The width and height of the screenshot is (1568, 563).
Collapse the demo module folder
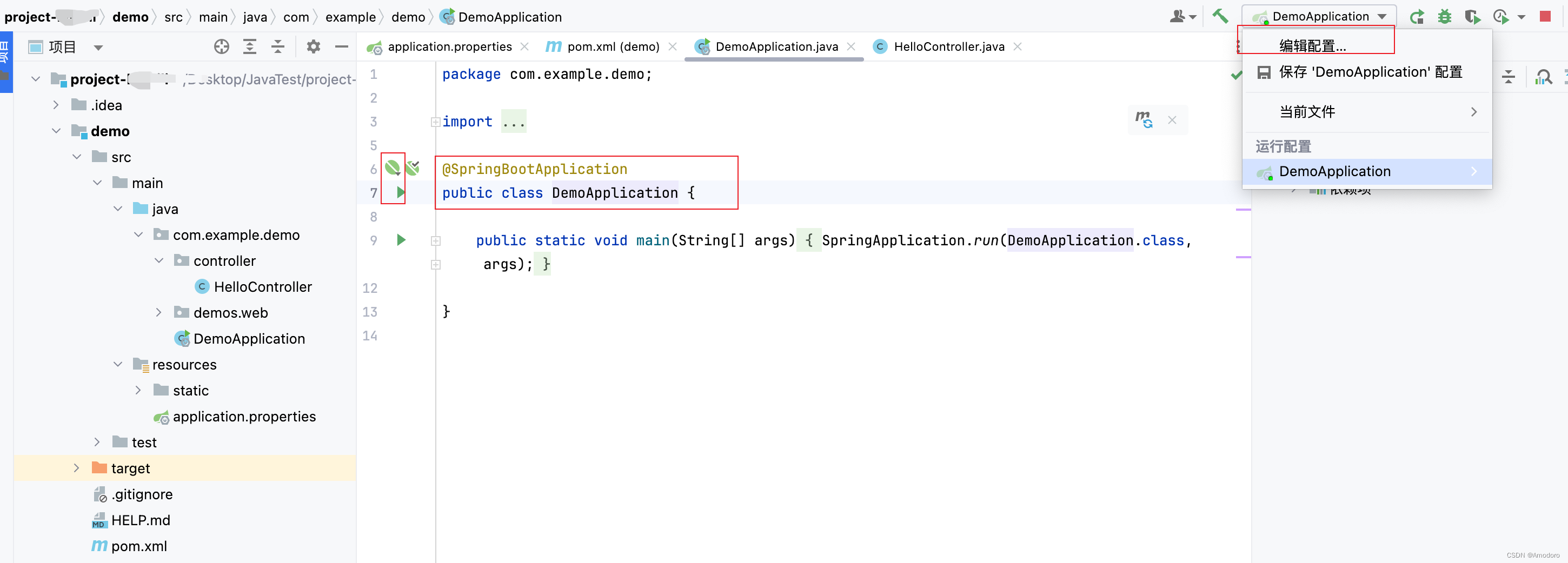pyautogui.click(x=56, y=131)
